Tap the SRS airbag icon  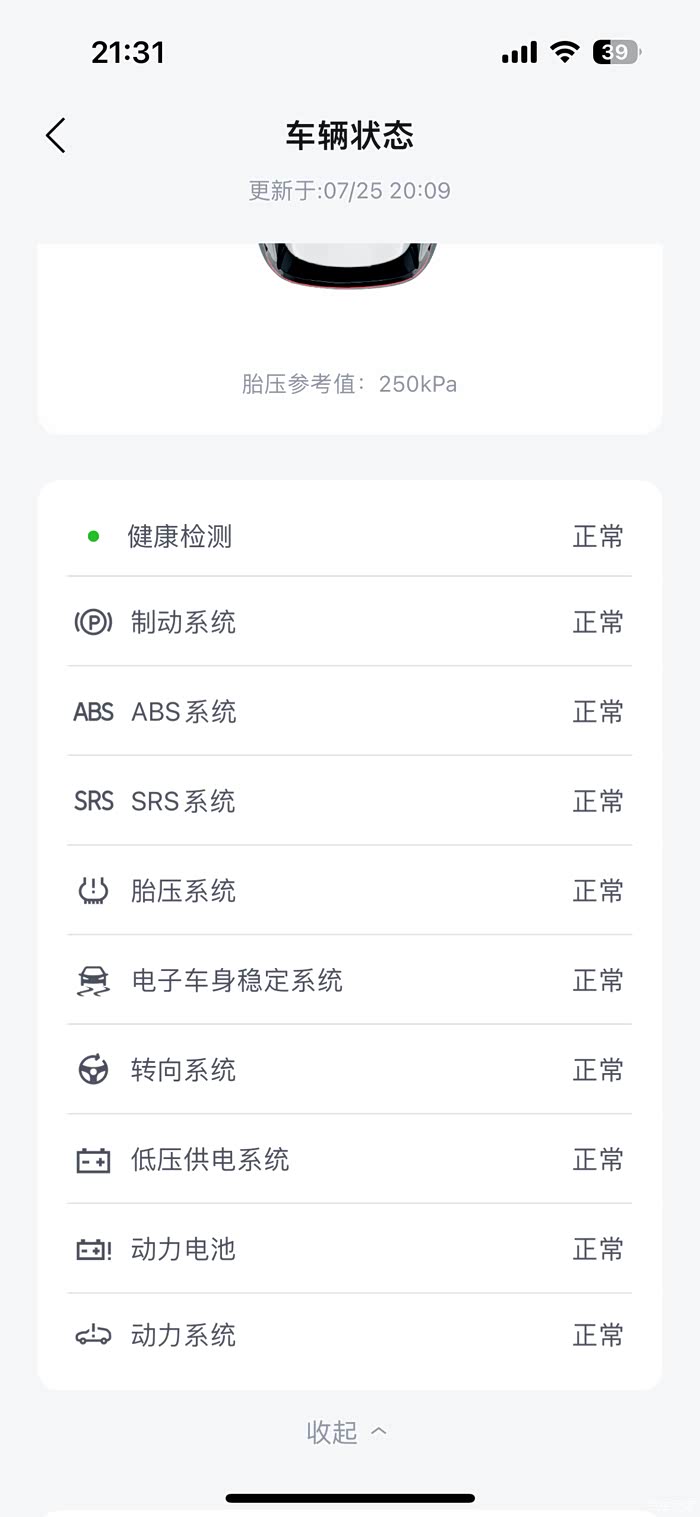[x=94, y=801]
